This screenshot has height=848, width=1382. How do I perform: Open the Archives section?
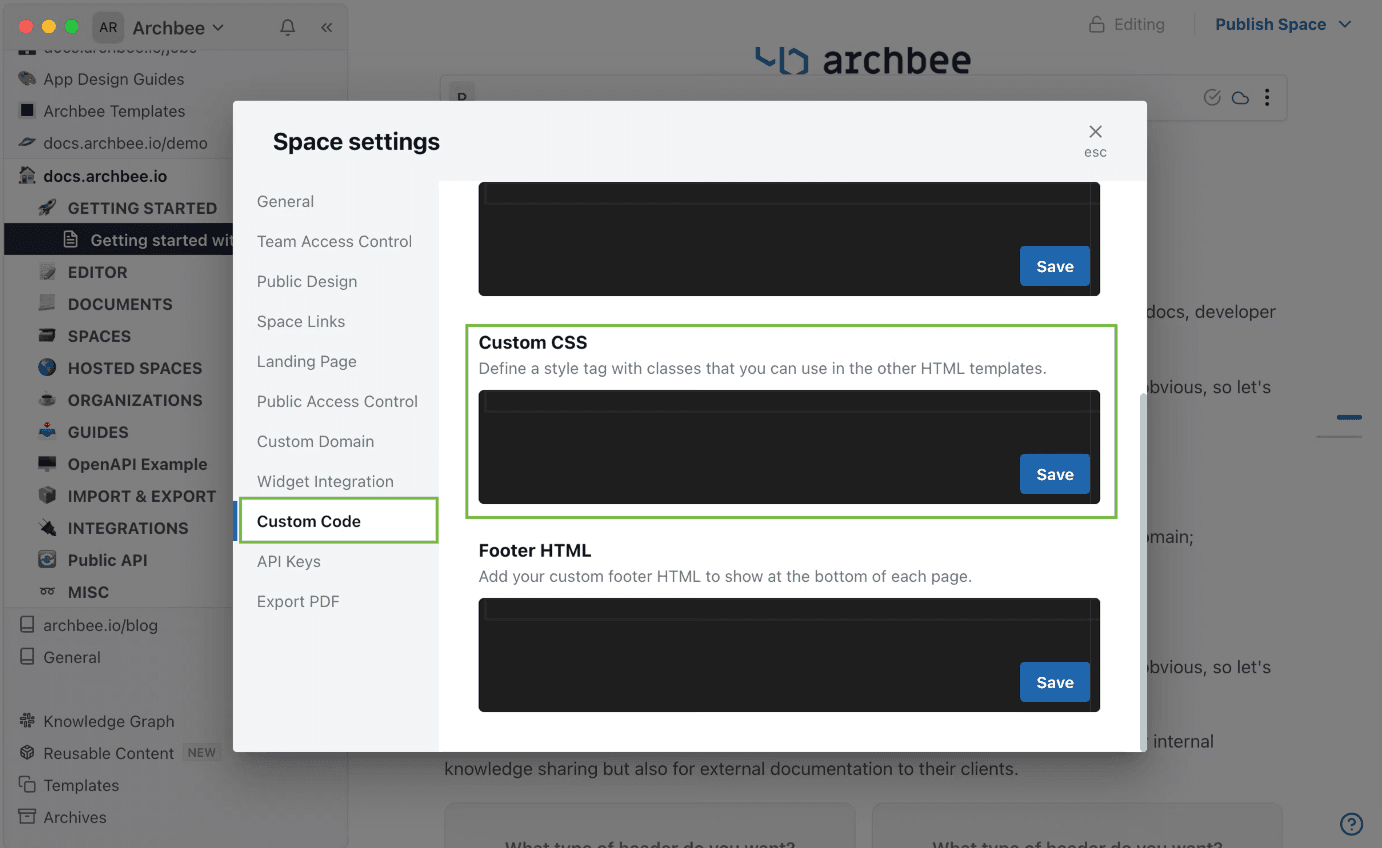coord(74,817)
